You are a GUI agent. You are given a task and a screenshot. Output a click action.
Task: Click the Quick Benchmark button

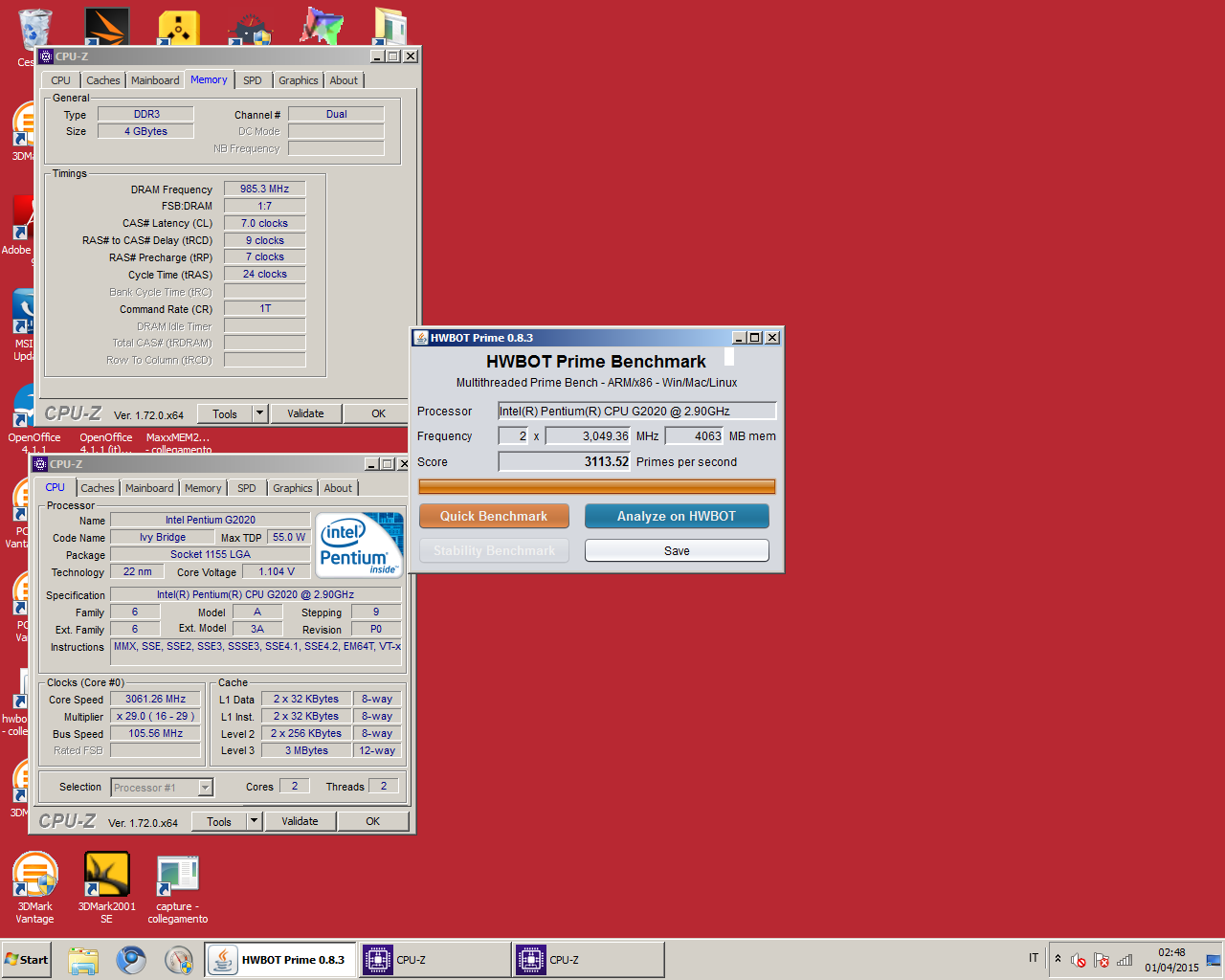pos(494,516)
